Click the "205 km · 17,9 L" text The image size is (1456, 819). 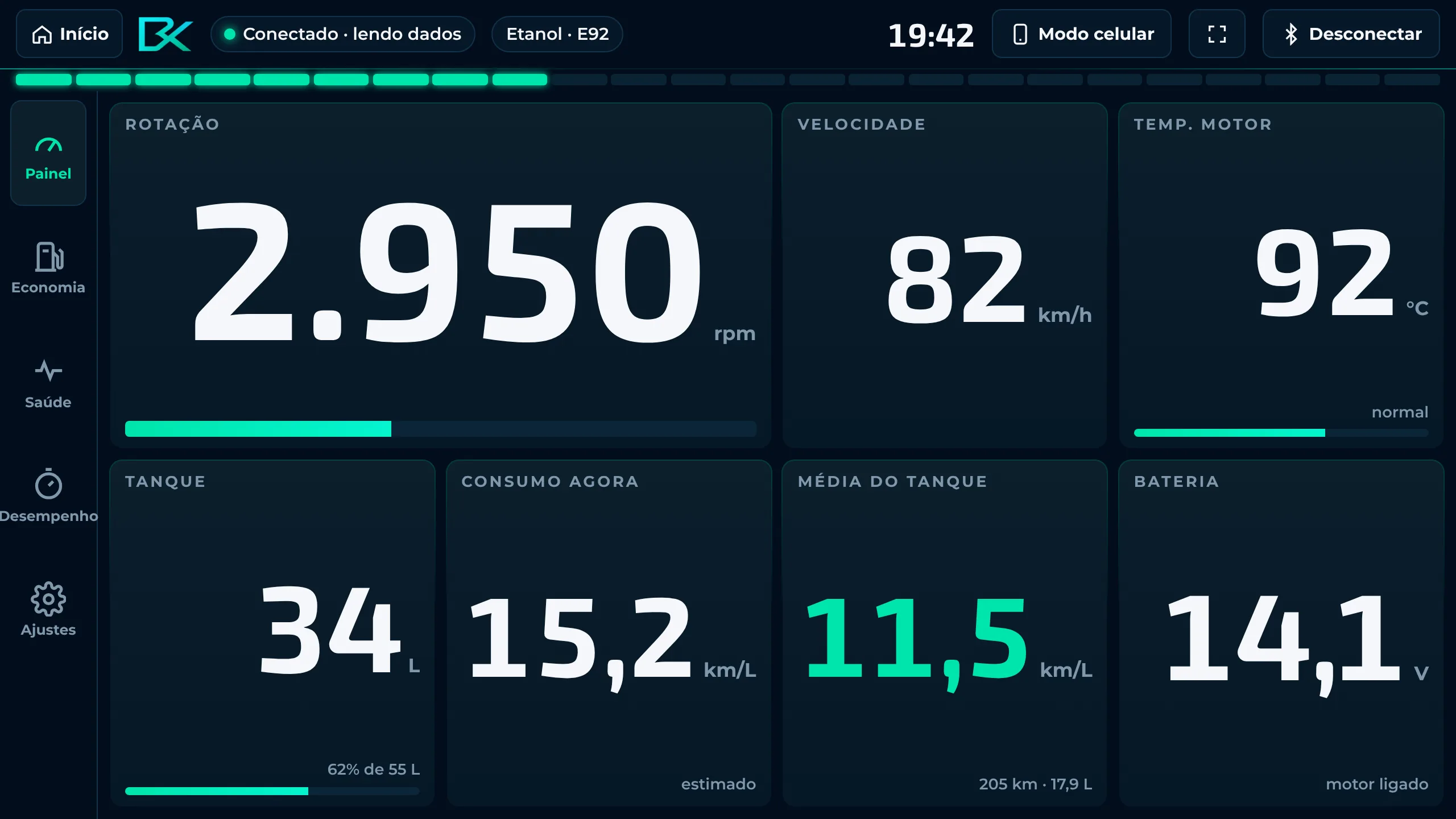point(1036,784)
